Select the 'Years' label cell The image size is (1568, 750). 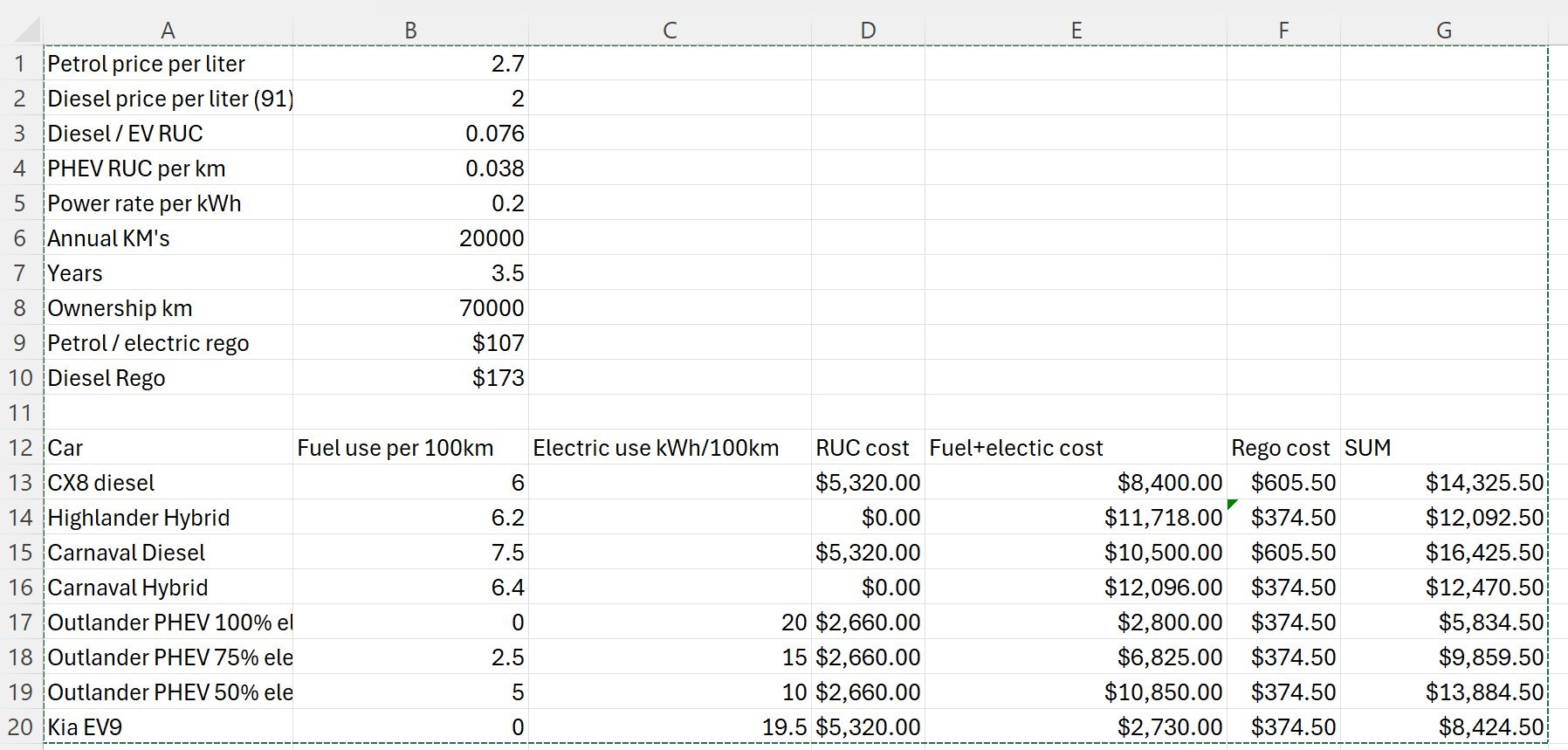[168, 273]
